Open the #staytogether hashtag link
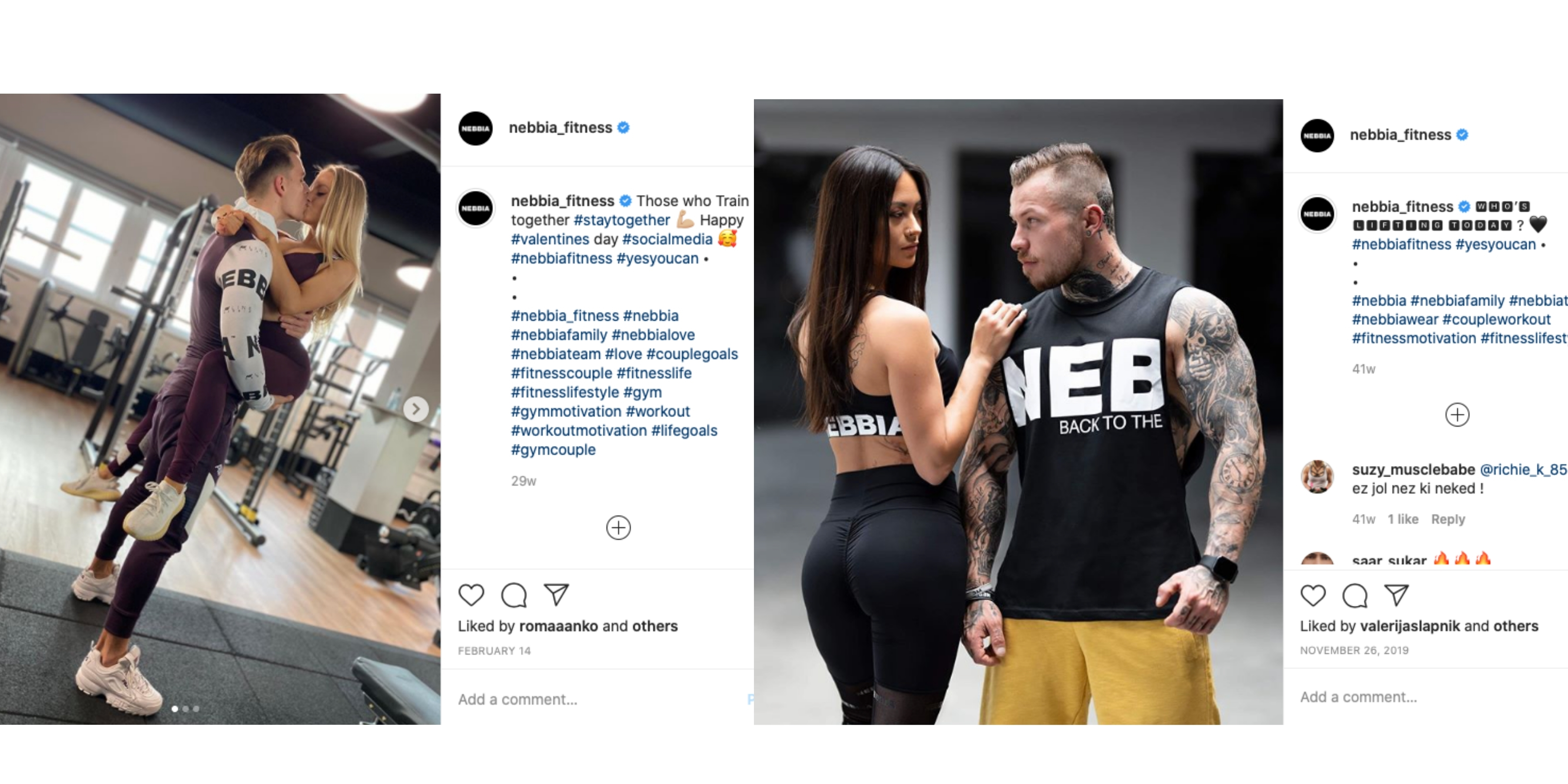Image resolution: width=1568 pixels, height=784 pixels. pos(622,220)
